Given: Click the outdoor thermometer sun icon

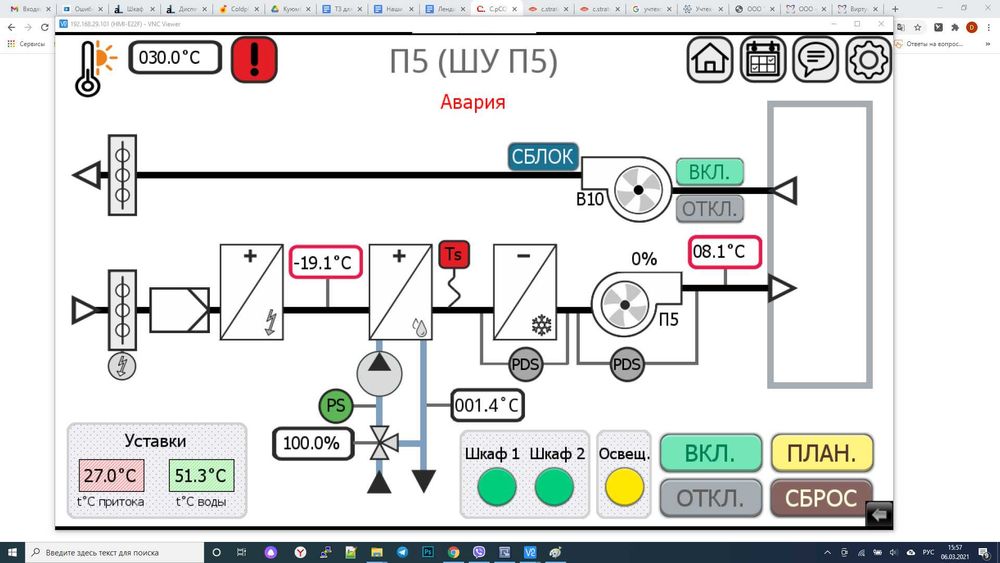Looking at the screenshot, I should [x=95, y=69].
